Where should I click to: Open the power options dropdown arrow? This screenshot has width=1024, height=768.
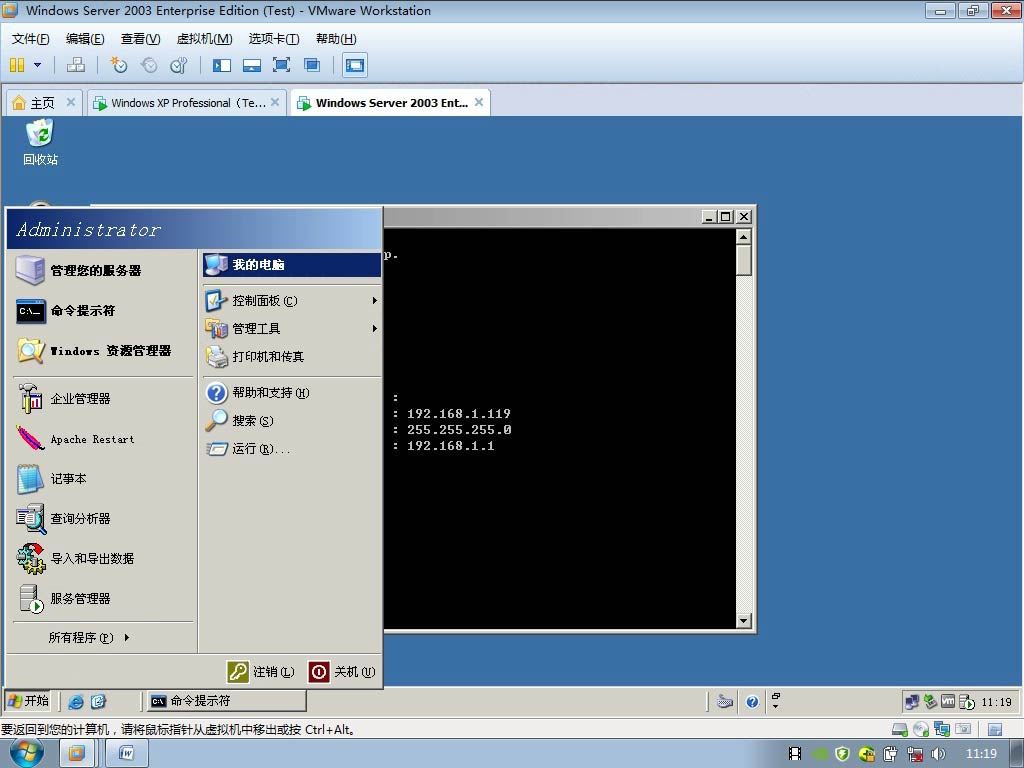click(x=37, y=65)
